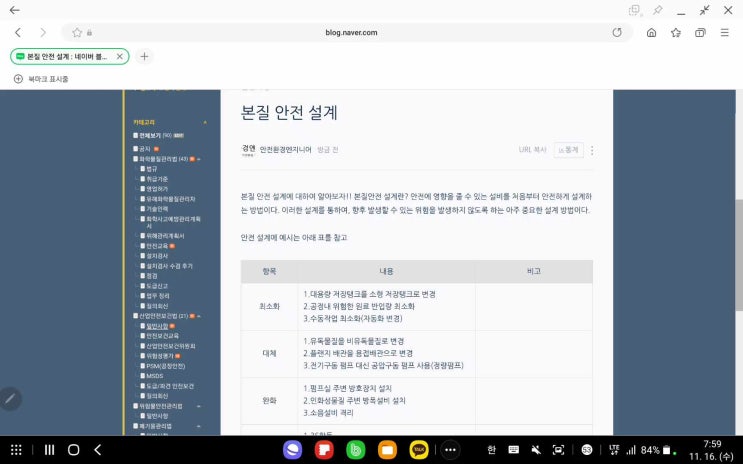Switch to the 본질 안전 설계 browser tab
Screen dimensions: 743x464
pos(70,56)
